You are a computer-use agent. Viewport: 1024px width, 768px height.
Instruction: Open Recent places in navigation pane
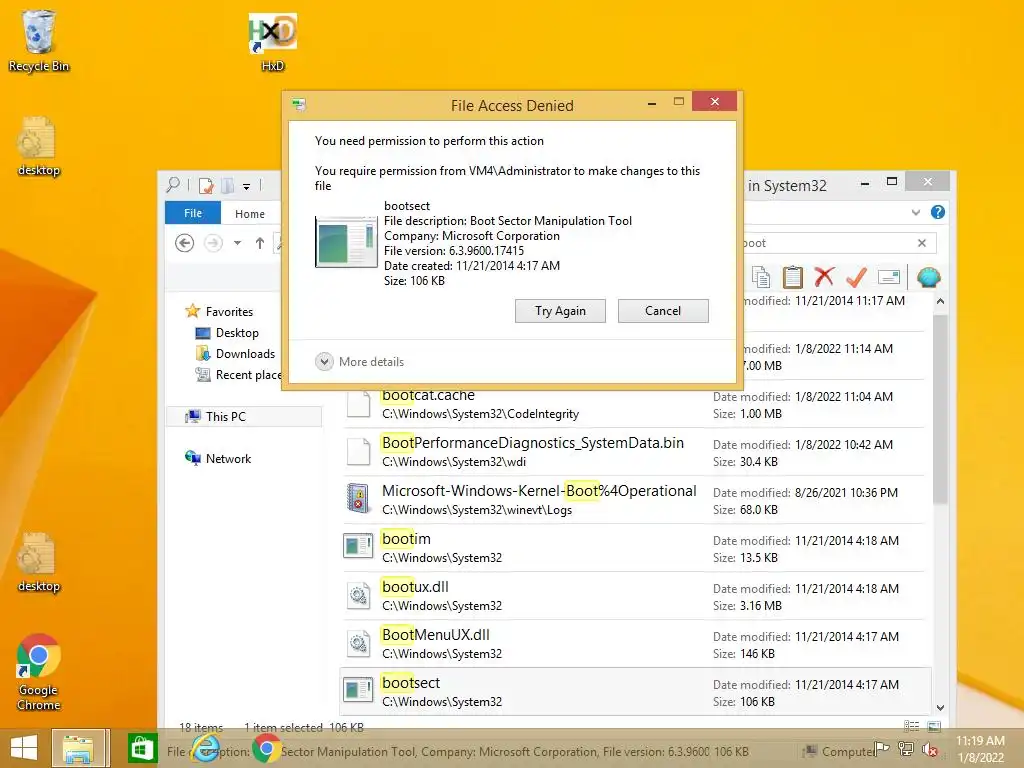(x=238, y=375)
